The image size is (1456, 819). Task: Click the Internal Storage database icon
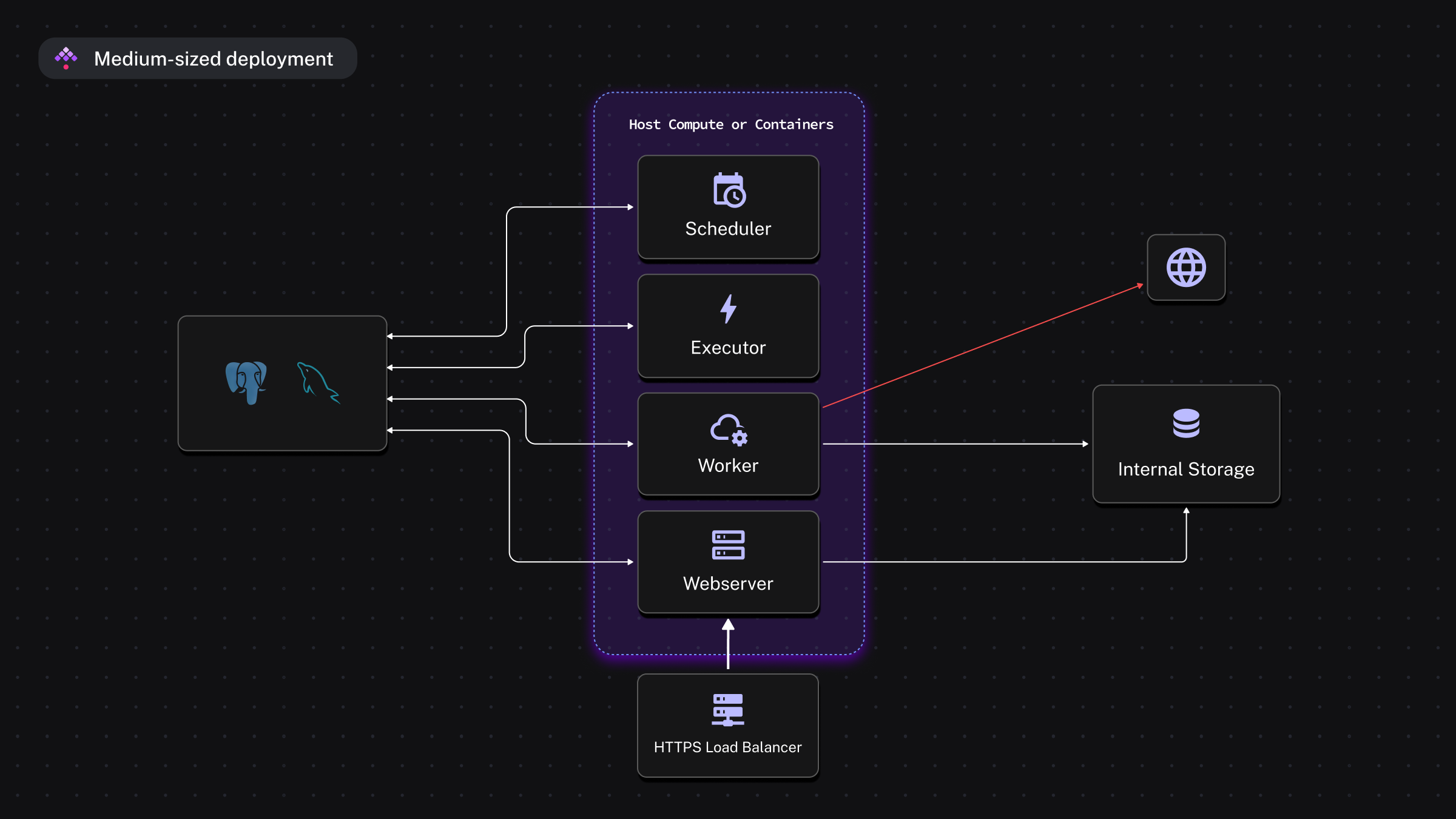click(x=1185, y=423)
